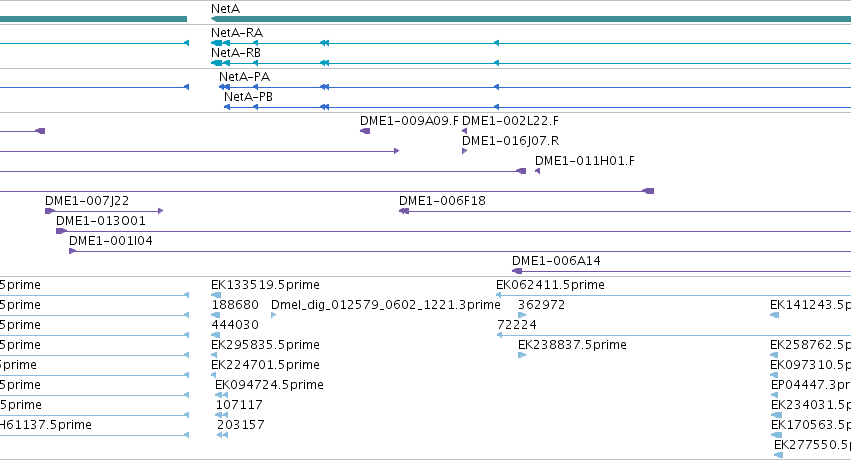Click the NetA-PB protein label

(248, 97)
